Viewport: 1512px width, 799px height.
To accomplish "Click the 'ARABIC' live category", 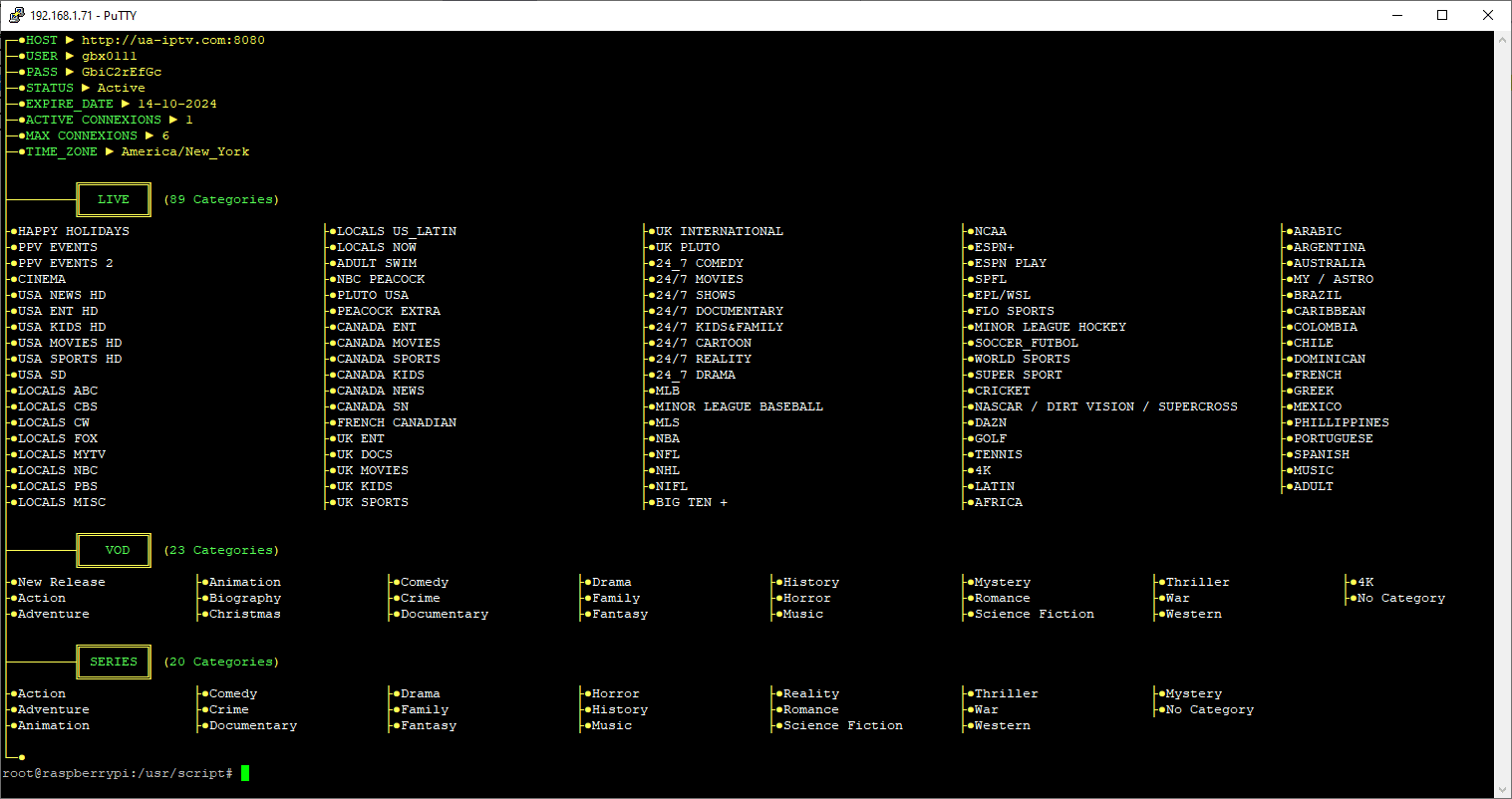I will [x=1318, y=231].
